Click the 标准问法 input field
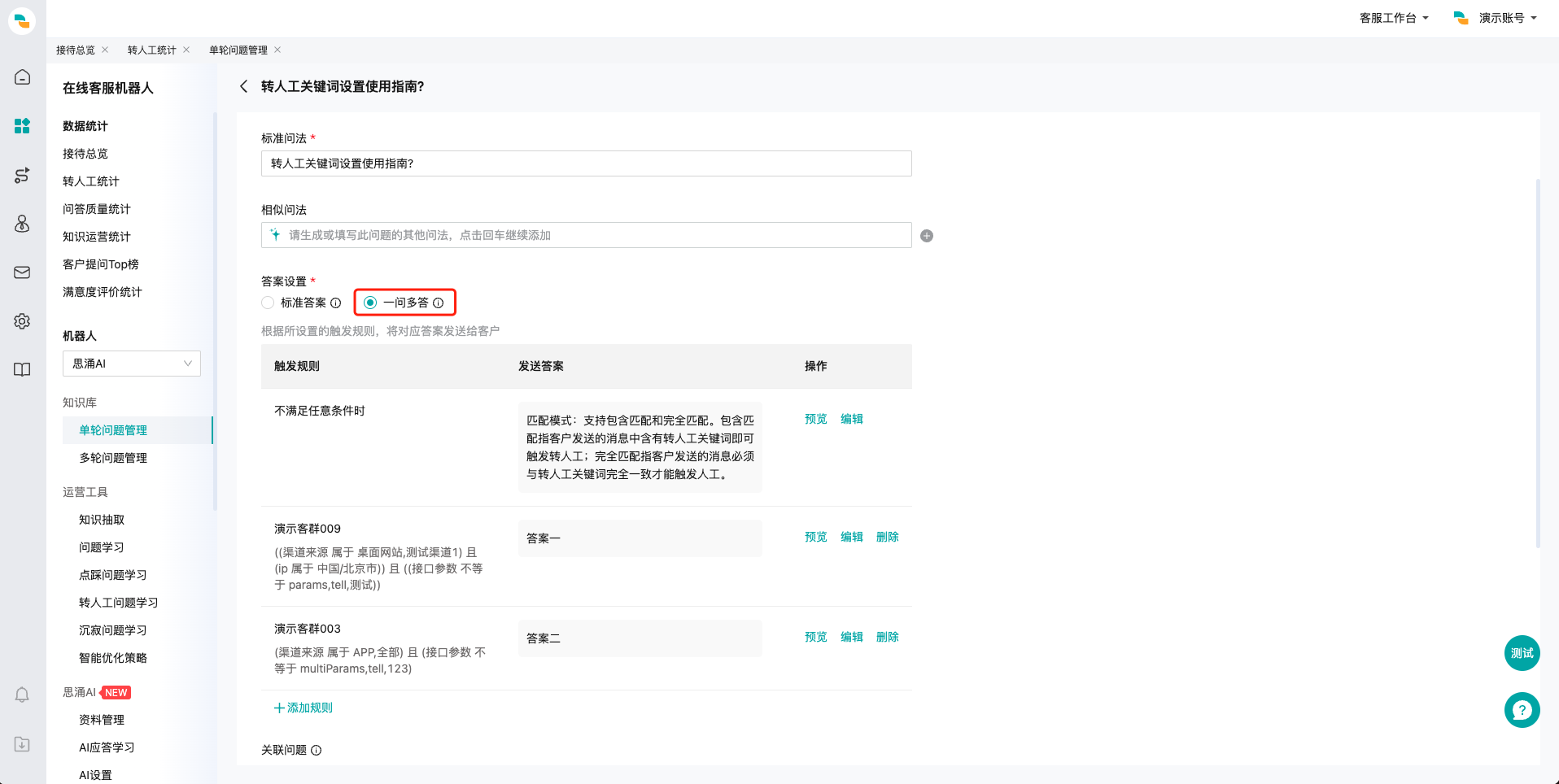The height and width of the screenshot is (784, 1559). coord(586,163)
